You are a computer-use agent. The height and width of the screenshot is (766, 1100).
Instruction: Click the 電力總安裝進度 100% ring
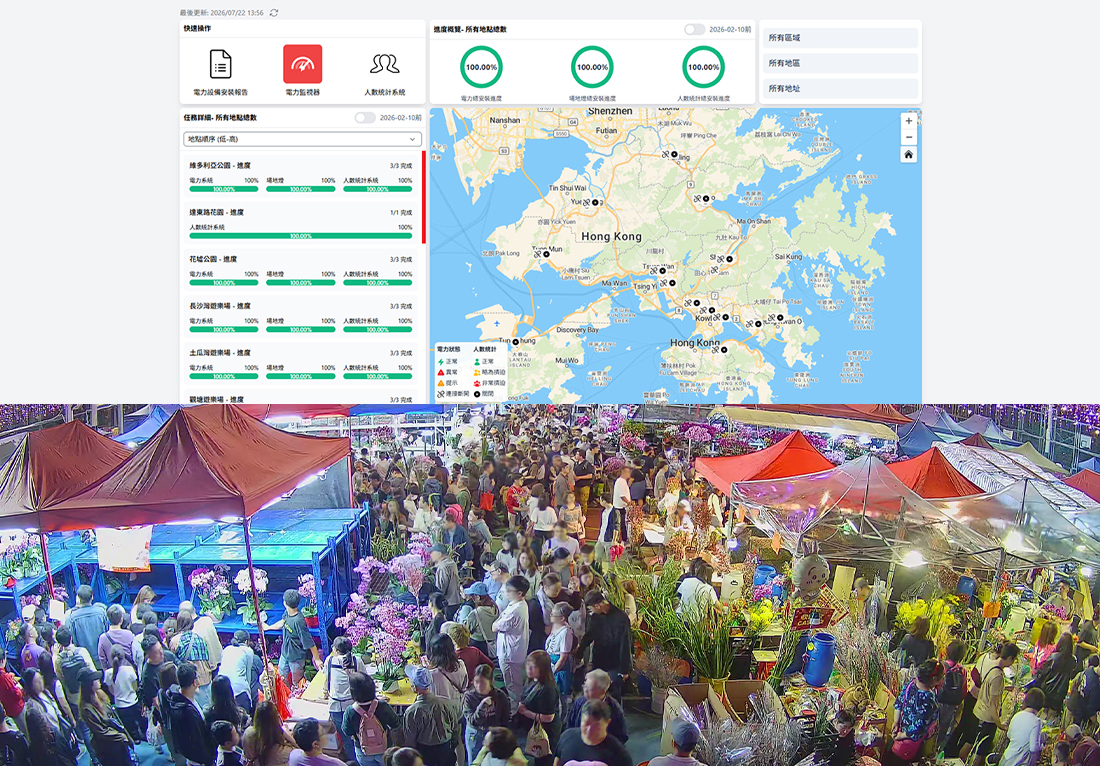[481, 67]
